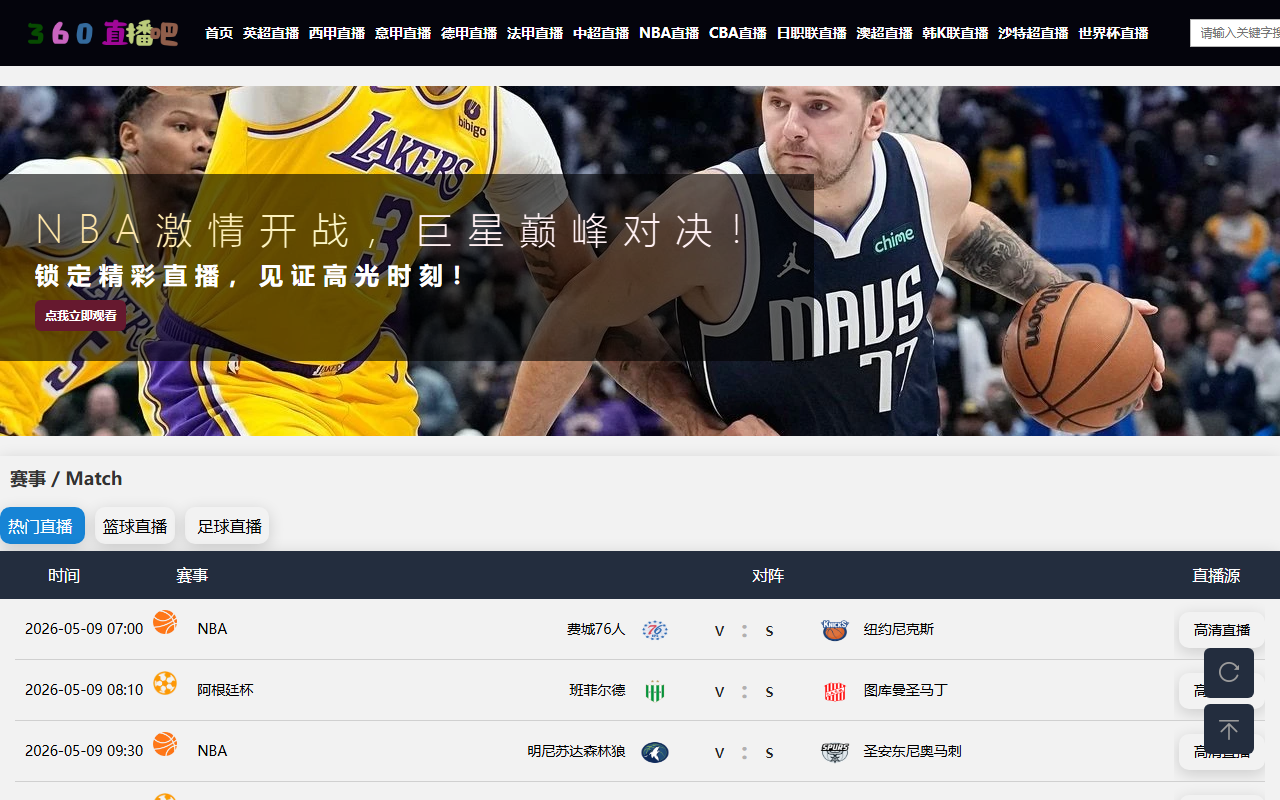Switch to the 足球直播 tab
Image resolution: width=1280 pixels, height=800 pixels.
pyautogui.click(x=229, y=526)
